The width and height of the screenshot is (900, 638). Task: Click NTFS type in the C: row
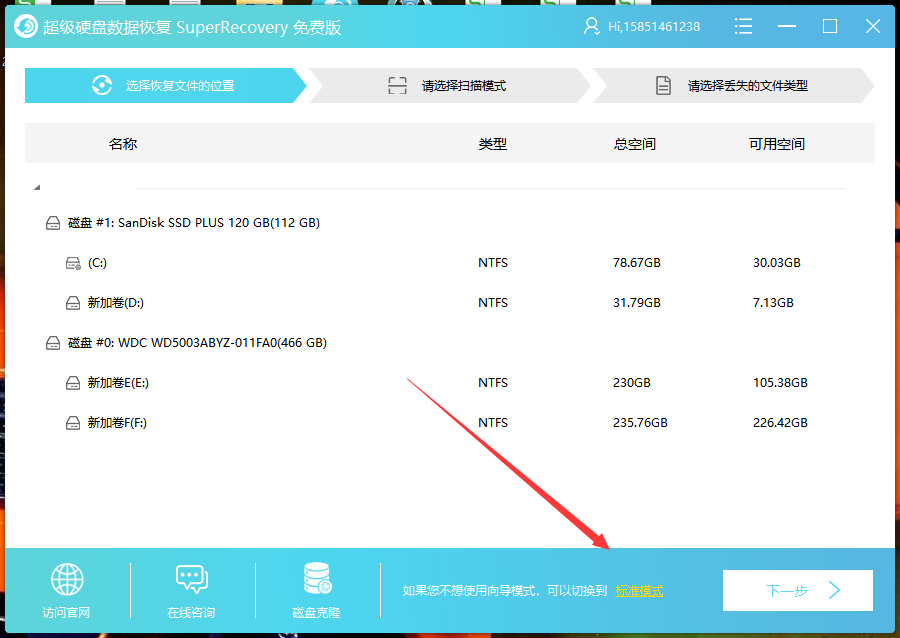point(492,263)
